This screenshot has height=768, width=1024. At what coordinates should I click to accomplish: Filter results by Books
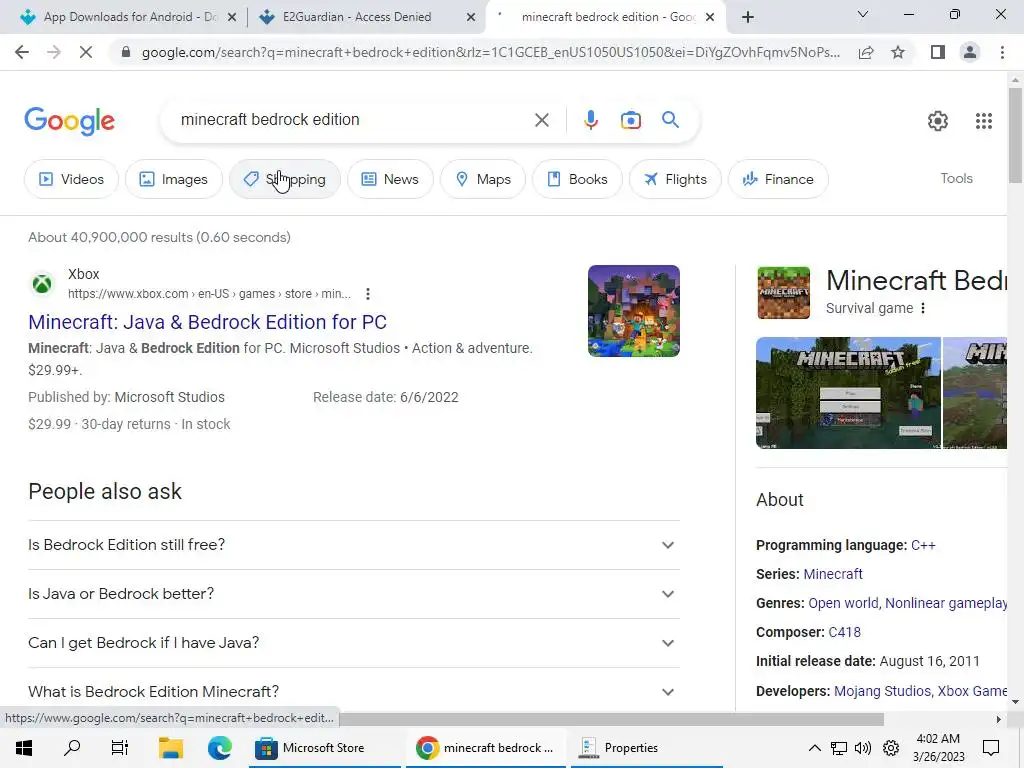tap(577, 179)
